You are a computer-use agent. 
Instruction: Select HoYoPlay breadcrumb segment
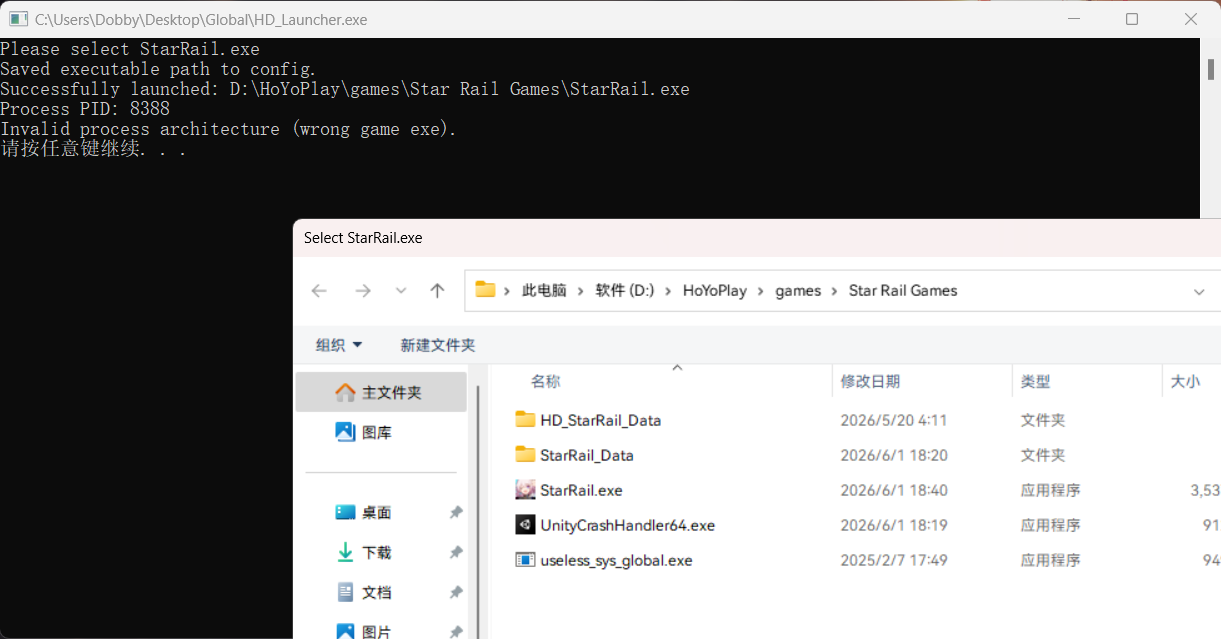[715, 290]
